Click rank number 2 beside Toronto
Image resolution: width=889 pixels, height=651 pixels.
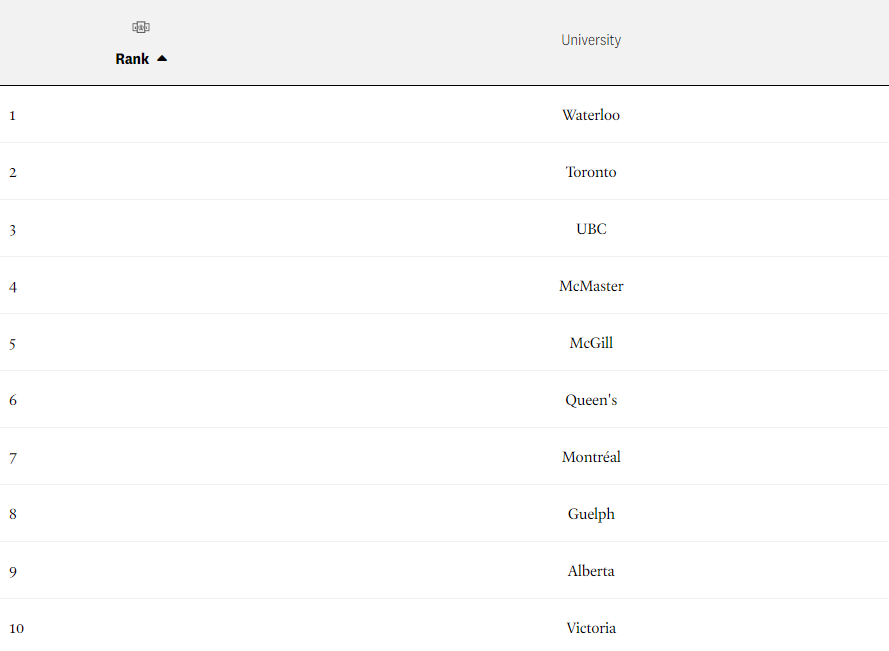pos(13,172)
